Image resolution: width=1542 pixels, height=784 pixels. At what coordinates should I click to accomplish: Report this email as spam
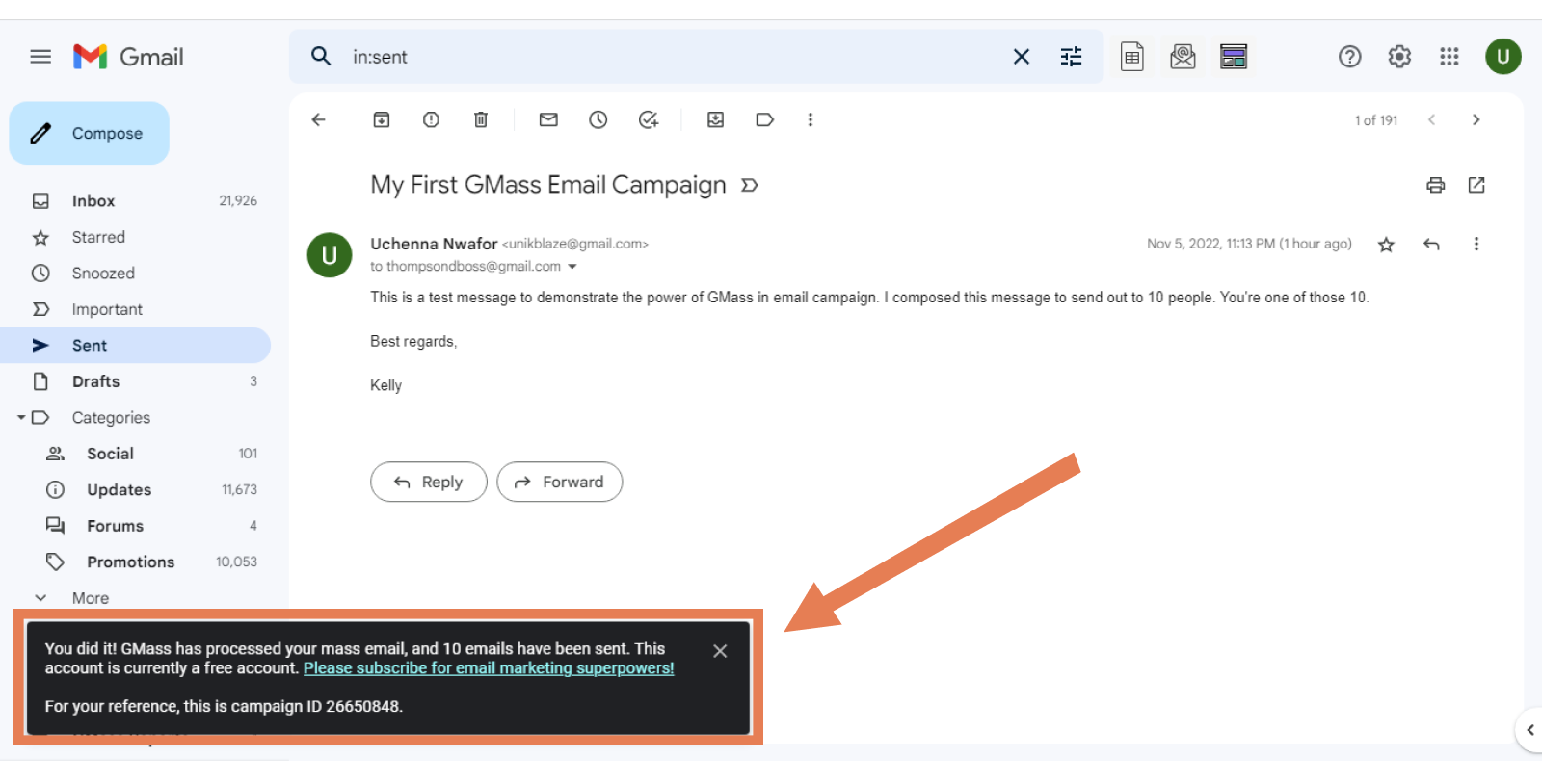point(431,119)
